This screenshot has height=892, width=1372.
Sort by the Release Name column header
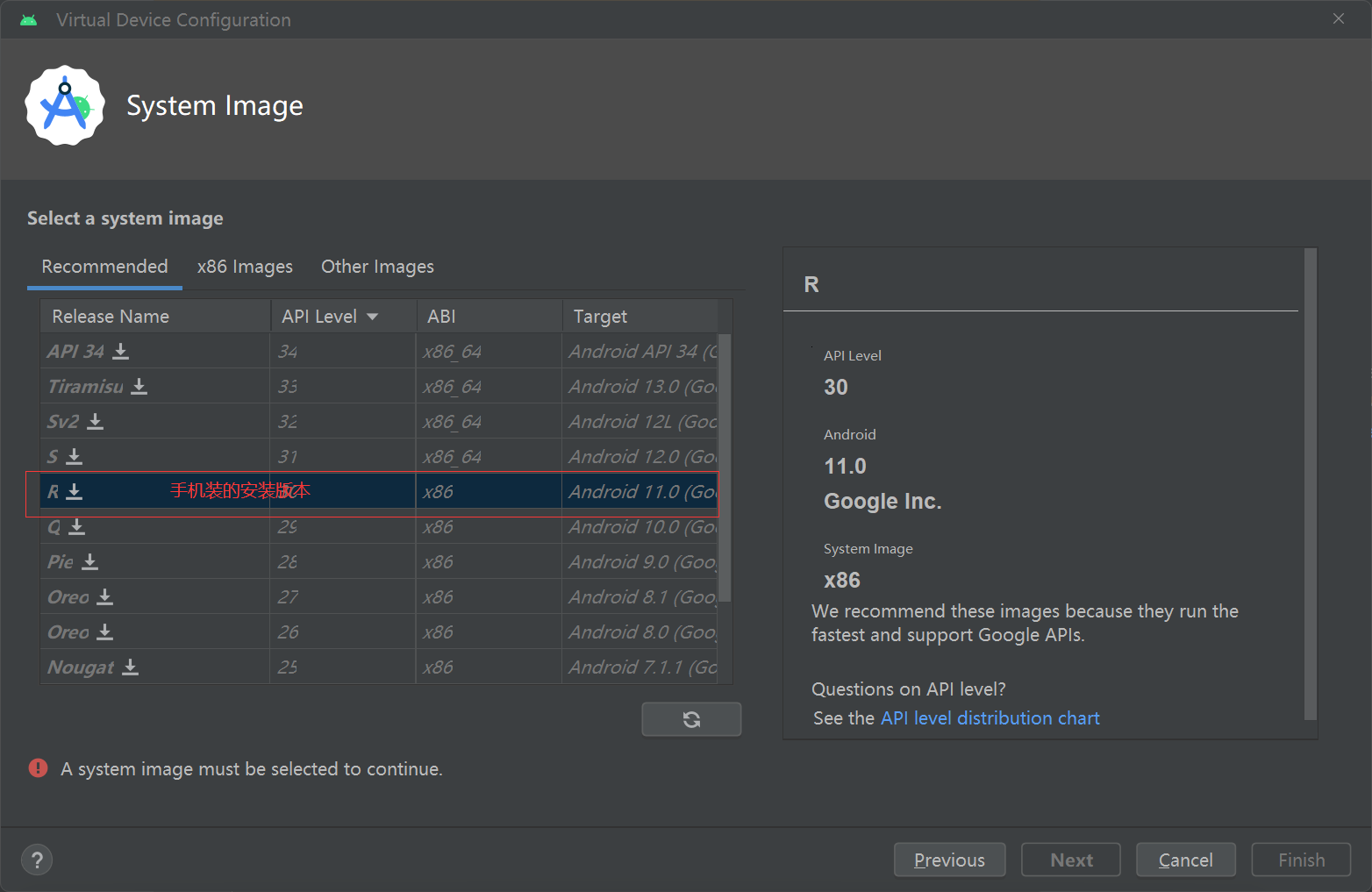pos(111,317)
